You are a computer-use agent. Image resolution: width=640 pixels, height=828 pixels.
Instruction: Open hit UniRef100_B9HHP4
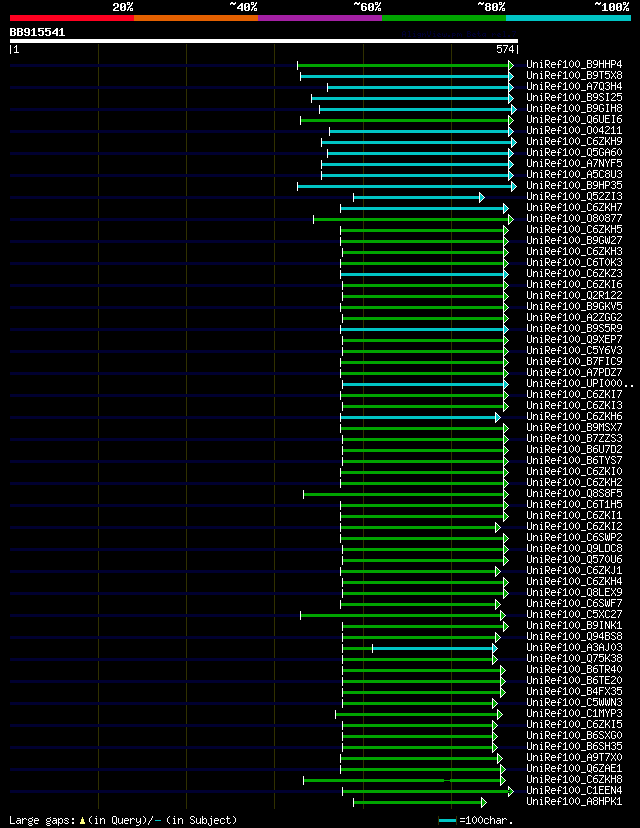click(574, 64)
